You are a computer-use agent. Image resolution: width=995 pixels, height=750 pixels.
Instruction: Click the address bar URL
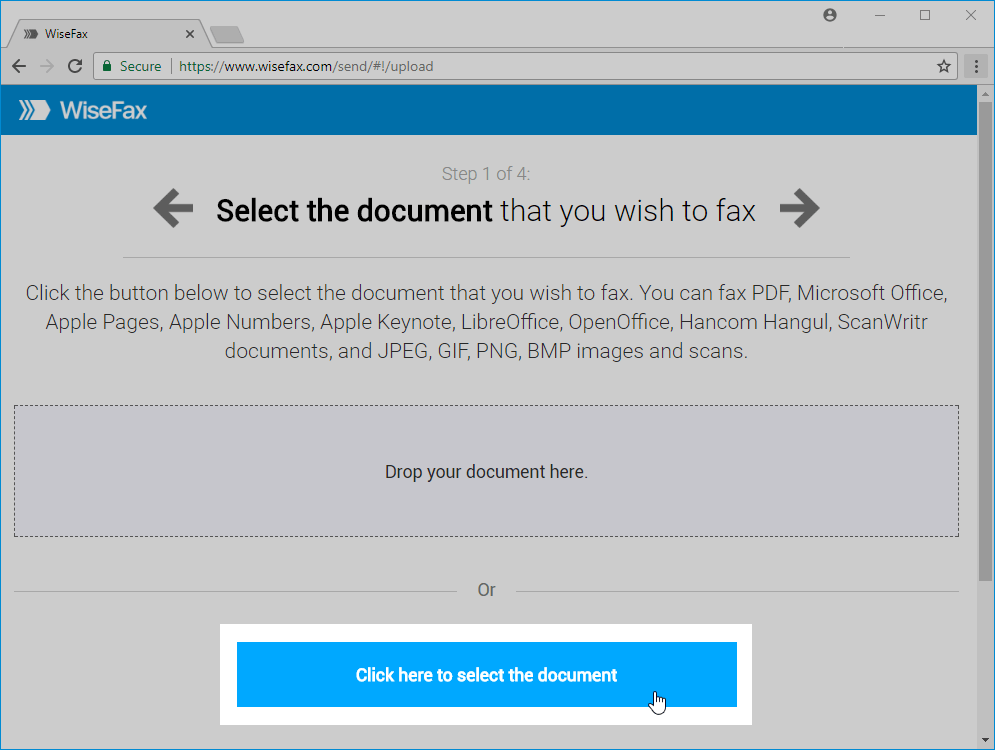click(x=306, y=66)
